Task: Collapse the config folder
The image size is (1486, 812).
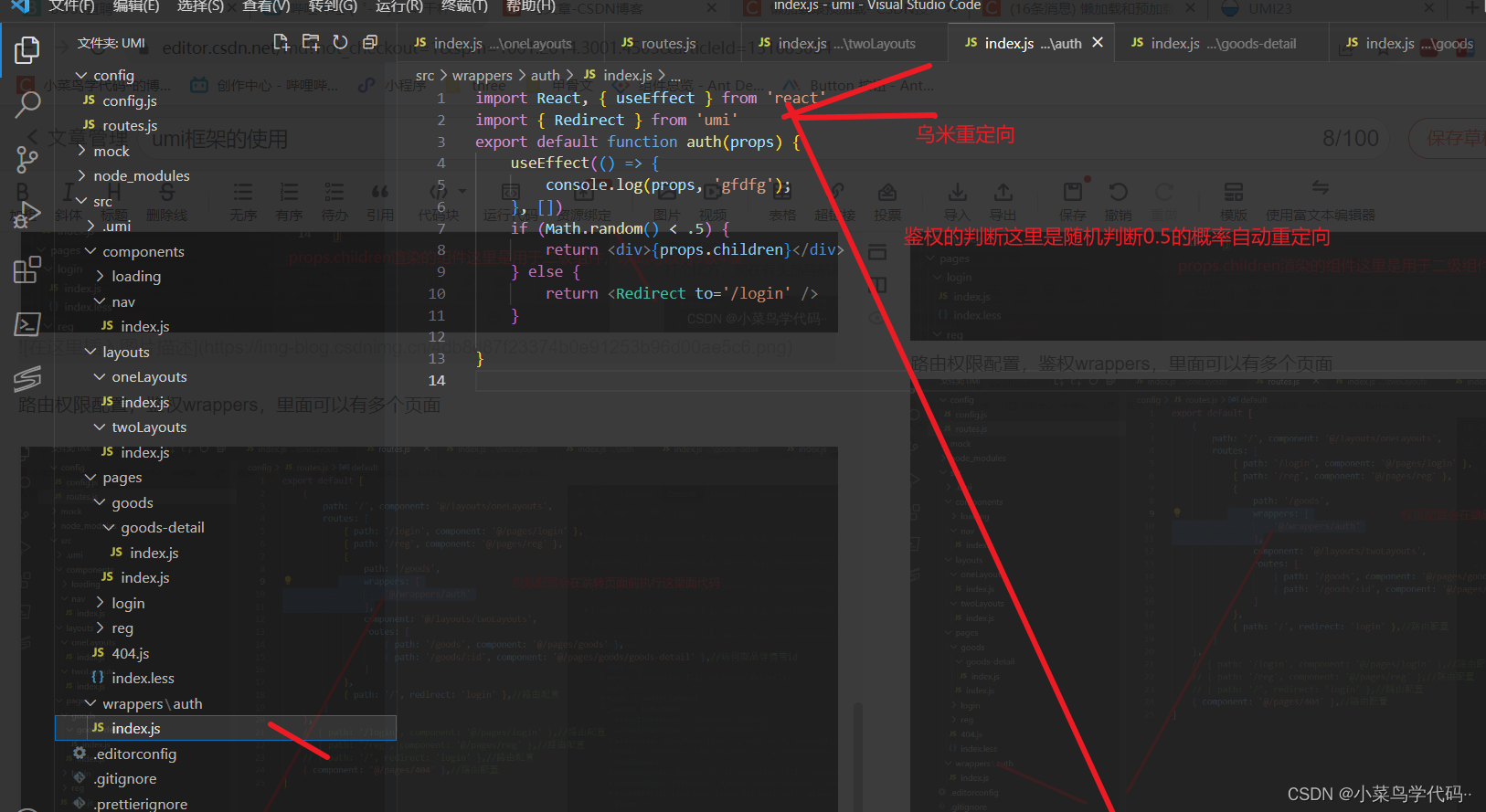Action: coord(113,75)
